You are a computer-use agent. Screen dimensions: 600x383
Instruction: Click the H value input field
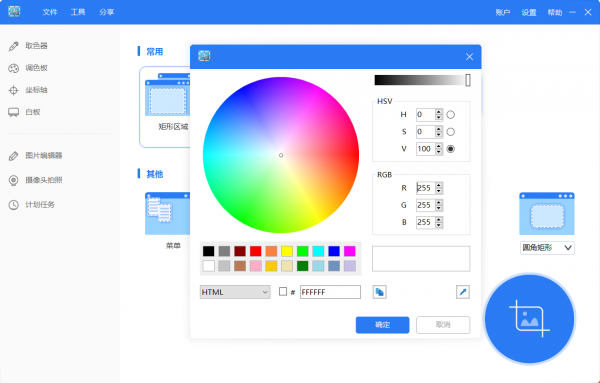[x=426, y=114]
